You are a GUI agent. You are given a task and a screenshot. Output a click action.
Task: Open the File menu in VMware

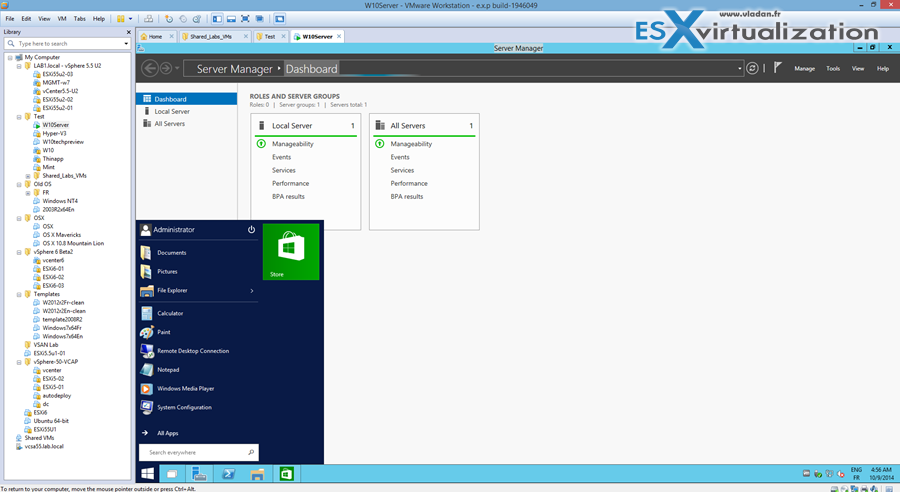coord(10,18)
